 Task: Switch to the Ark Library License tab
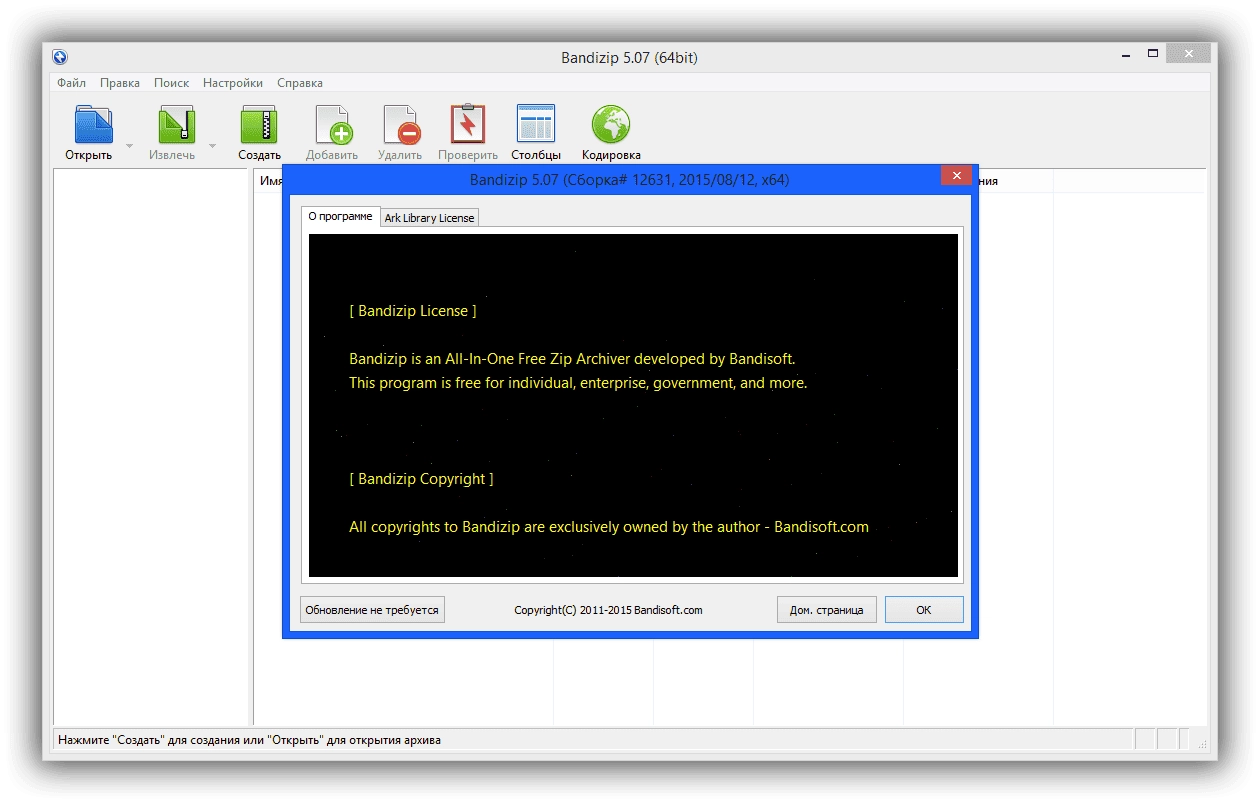[x=429, y=217]
